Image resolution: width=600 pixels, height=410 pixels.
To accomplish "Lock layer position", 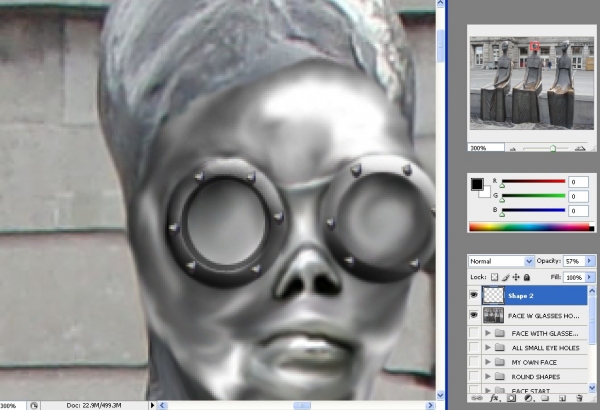I will tap(516, 277).
